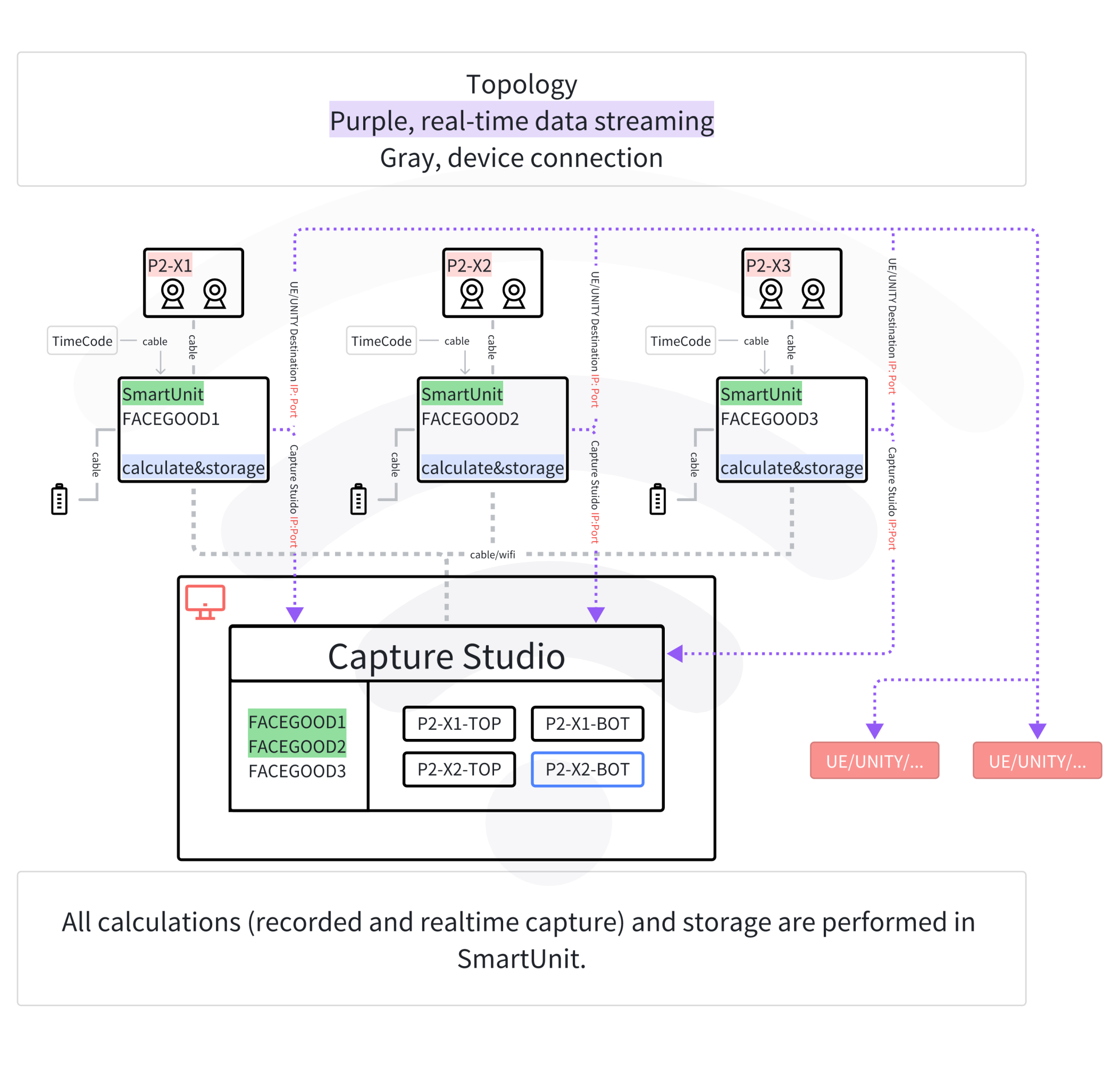
Task: Click the battery icon below FACEGOOD1
Action: [59, 499]
